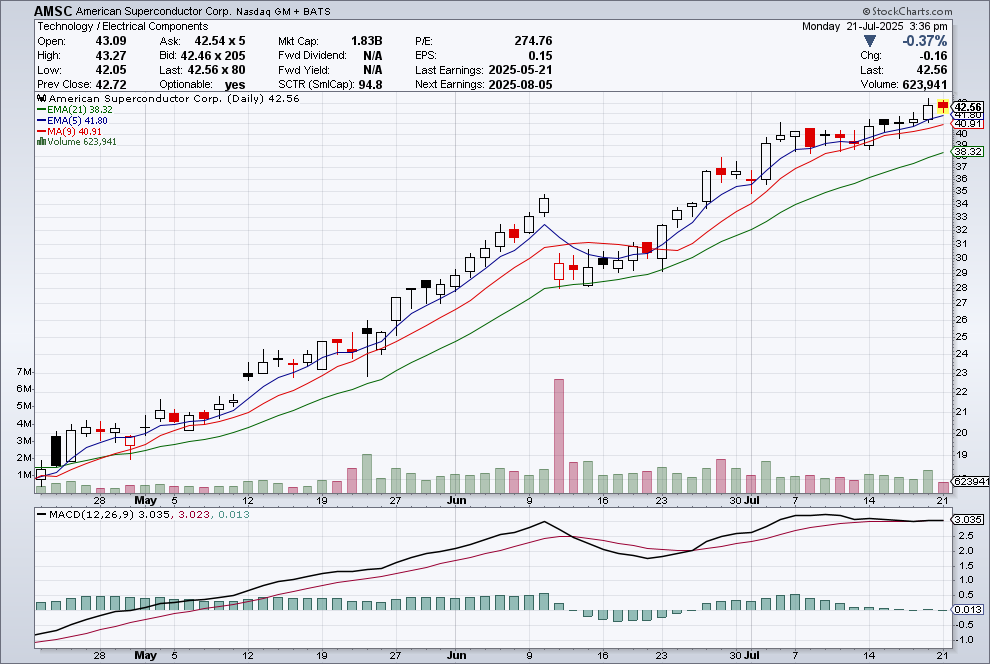Click the 3.035 MACD tag on right axis

coord(967,519)
